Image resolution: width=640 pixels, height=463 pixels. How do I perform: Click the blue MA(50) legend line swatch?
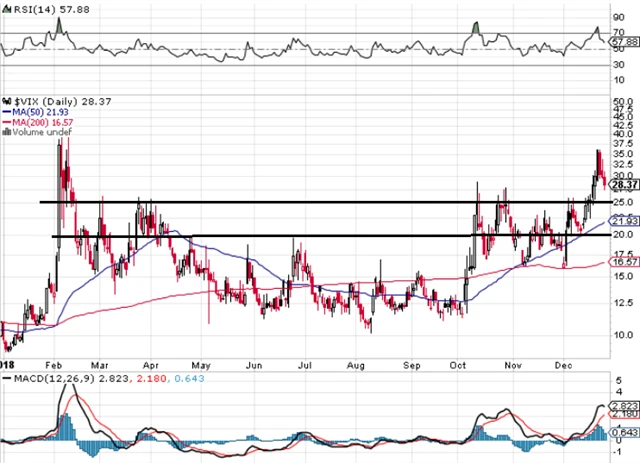pos(5,111)
